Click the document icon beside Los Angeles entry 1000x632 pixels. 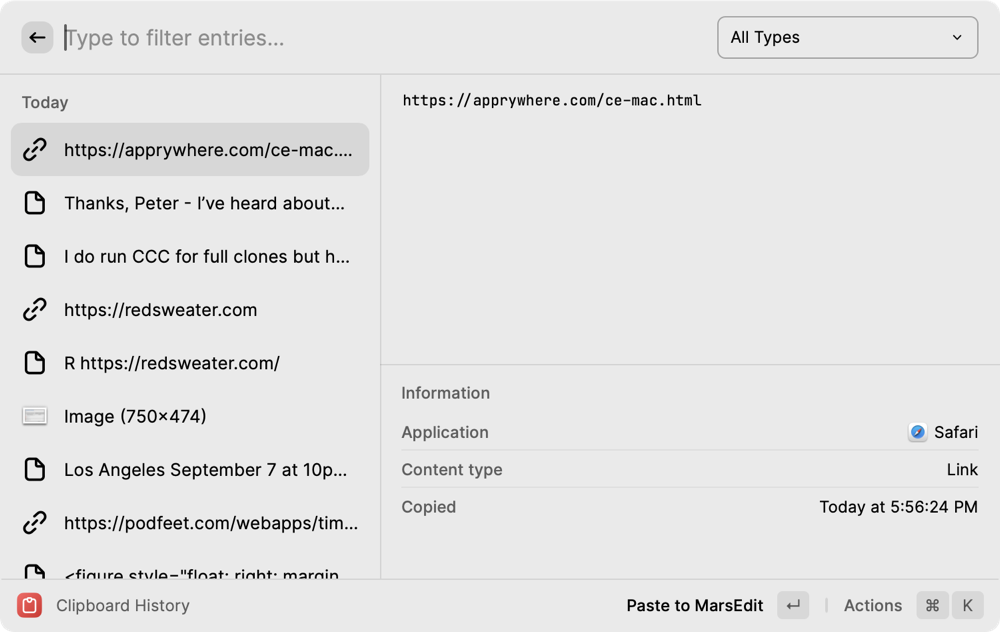click(x=35, y=469)
